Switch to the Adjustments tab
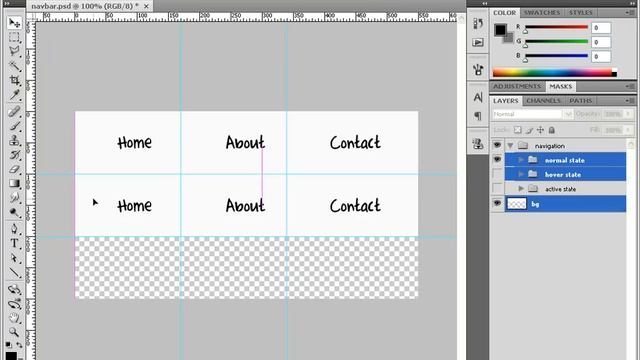The image size is (640, 360). [517, 86]
